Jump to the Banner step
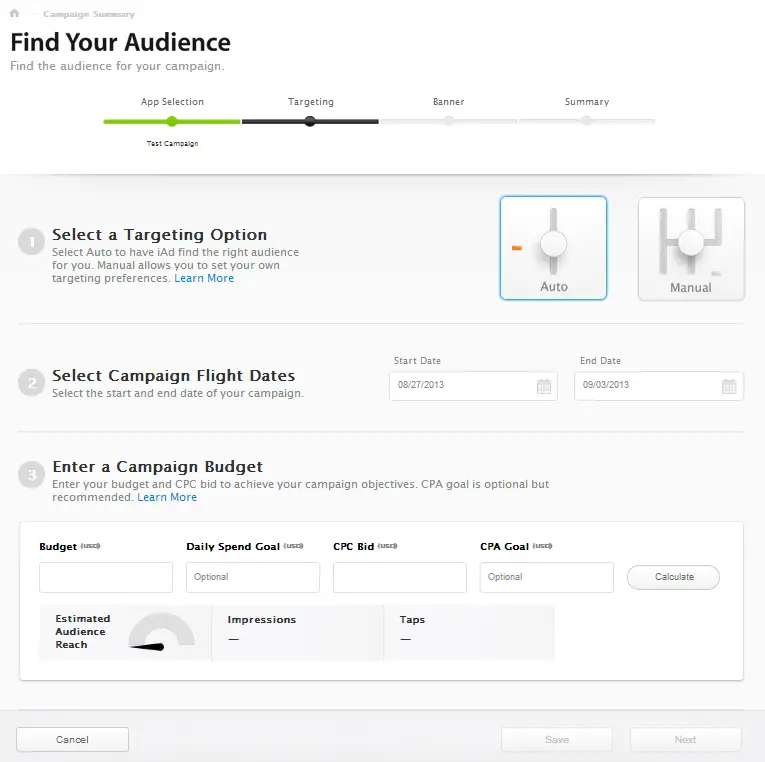 tap(448, 121)
